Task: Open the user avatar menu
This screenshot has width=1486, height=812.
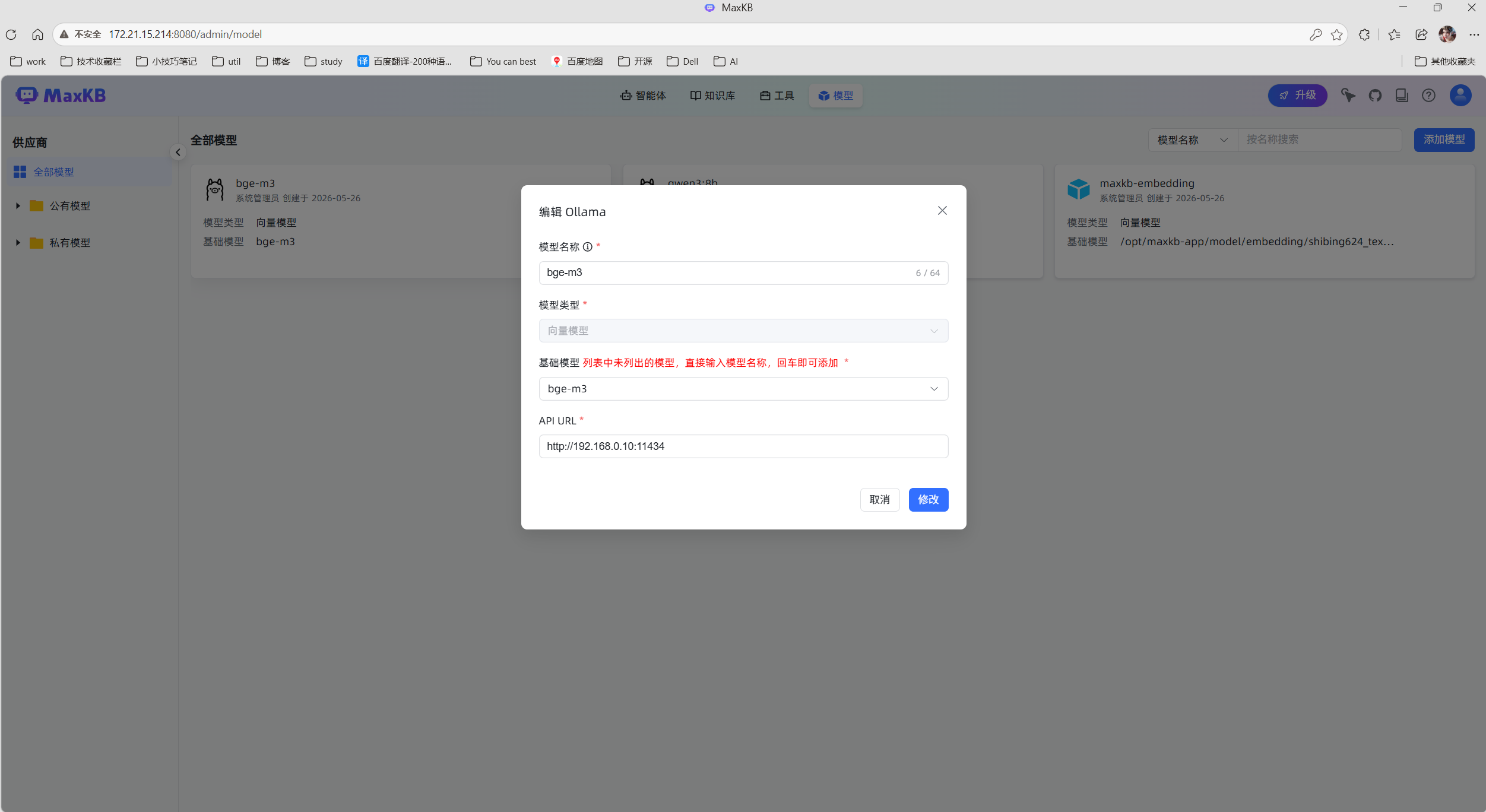Action: pyautogui.click(x=1460, y=96)
